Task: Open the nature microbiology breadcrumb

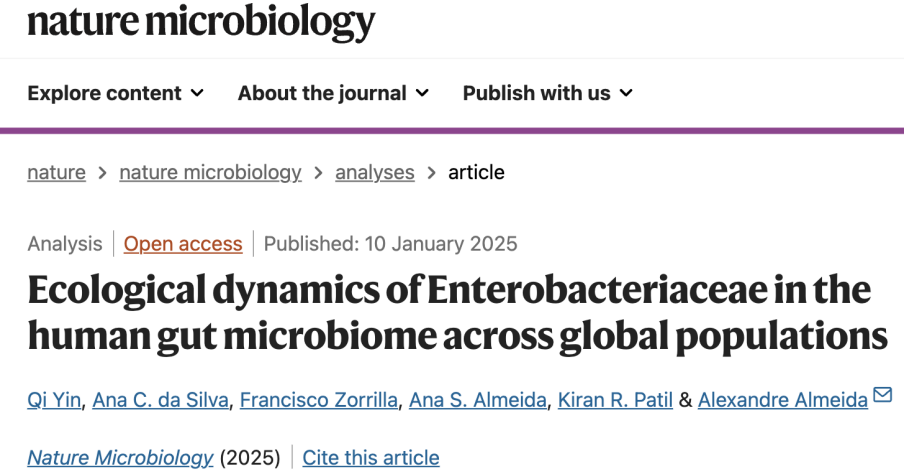Action: [210, 172]
